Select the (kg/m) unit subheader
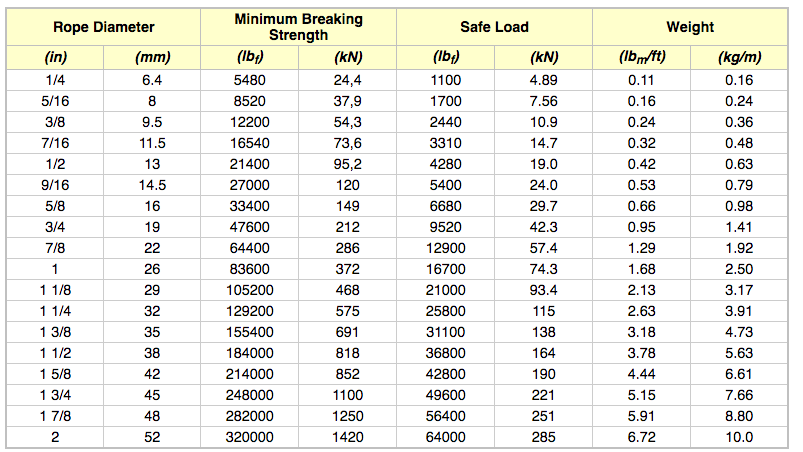 click(739, 58)
